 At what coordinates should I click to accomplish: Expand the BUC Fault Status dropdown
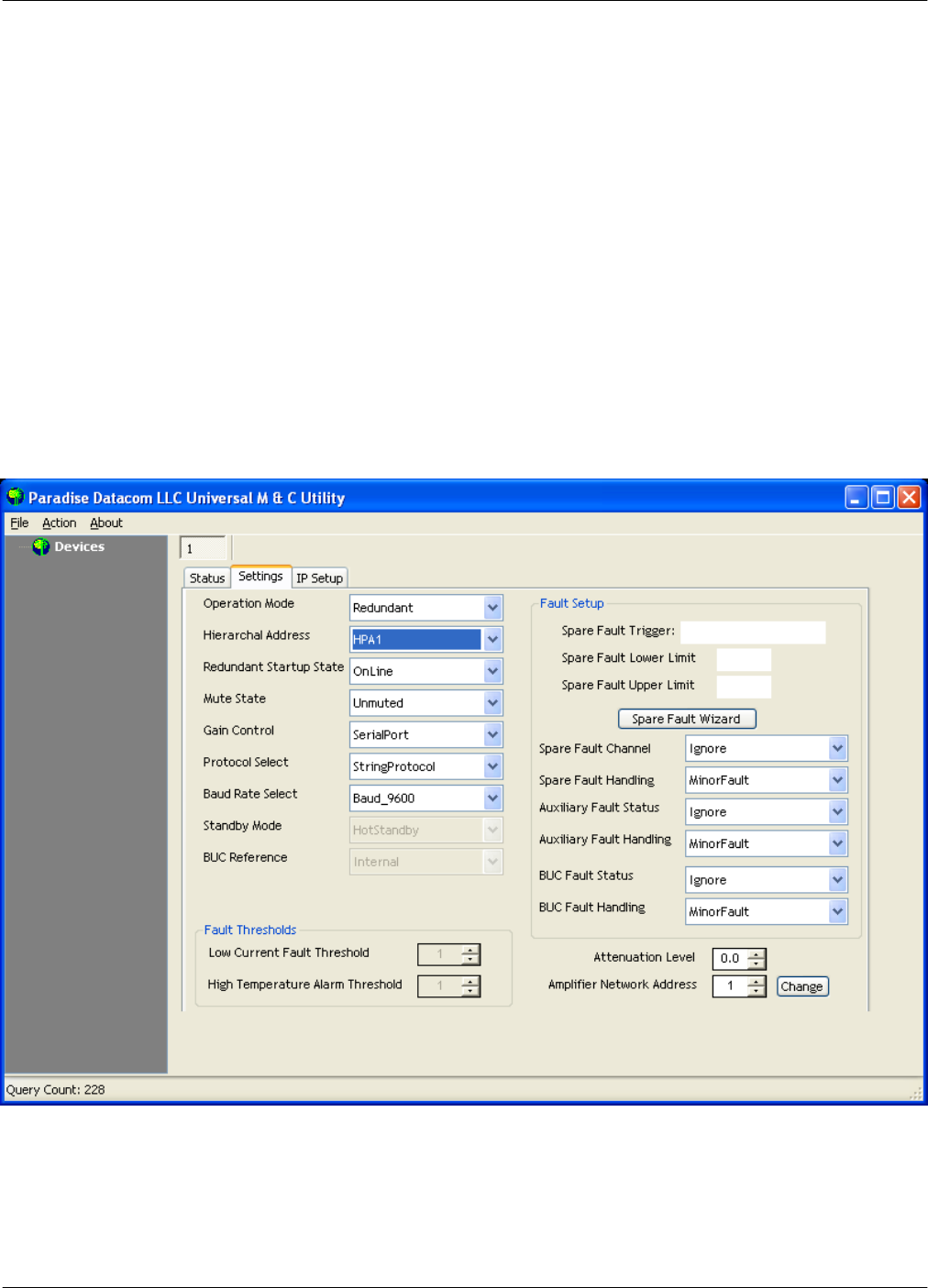(837, 879)
